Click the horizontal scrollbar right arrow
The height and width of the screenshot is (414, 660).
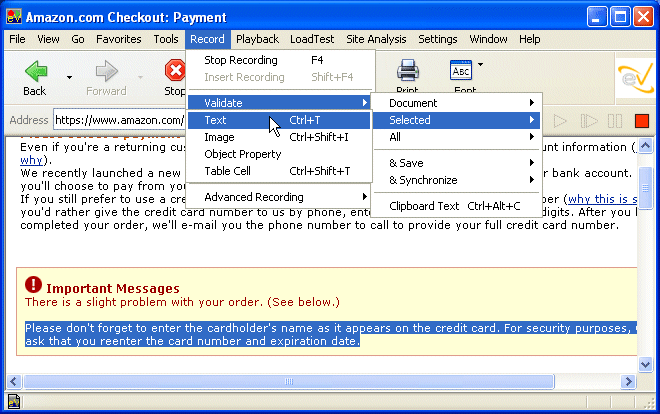pyautogui.click(x=628, y=382)
